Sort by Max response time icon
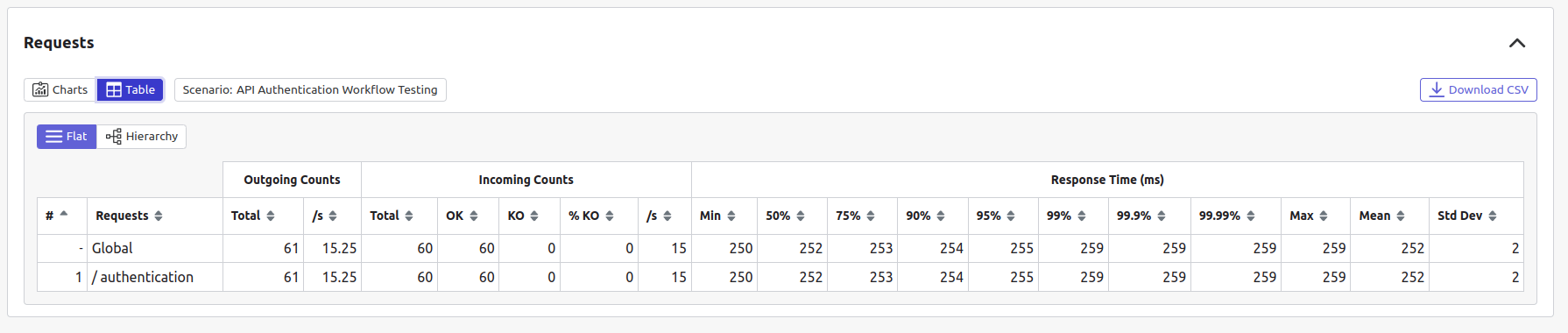 [1324, 216]
